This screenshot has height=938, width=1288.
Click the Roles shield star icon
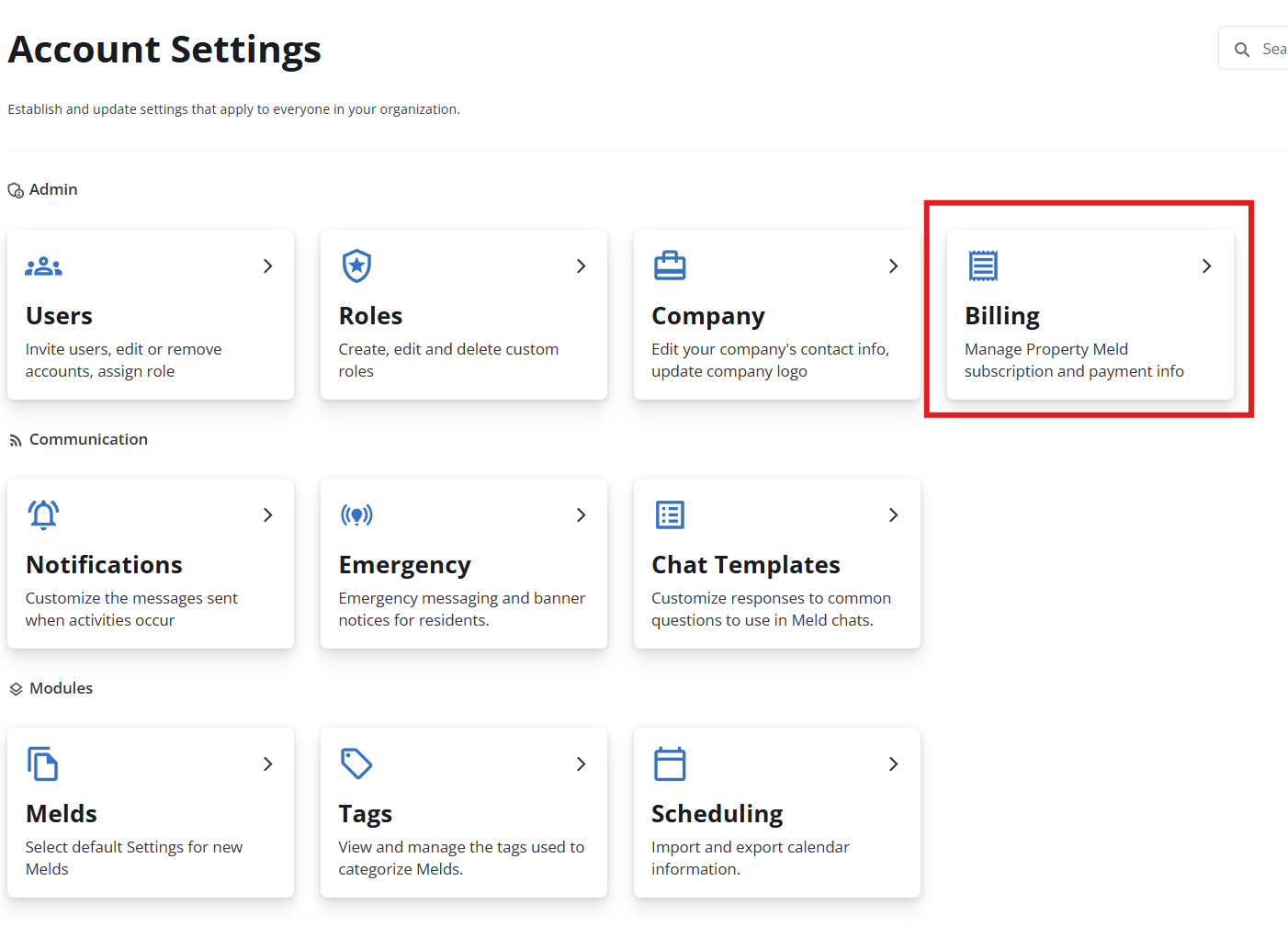[x=356, y=266]
